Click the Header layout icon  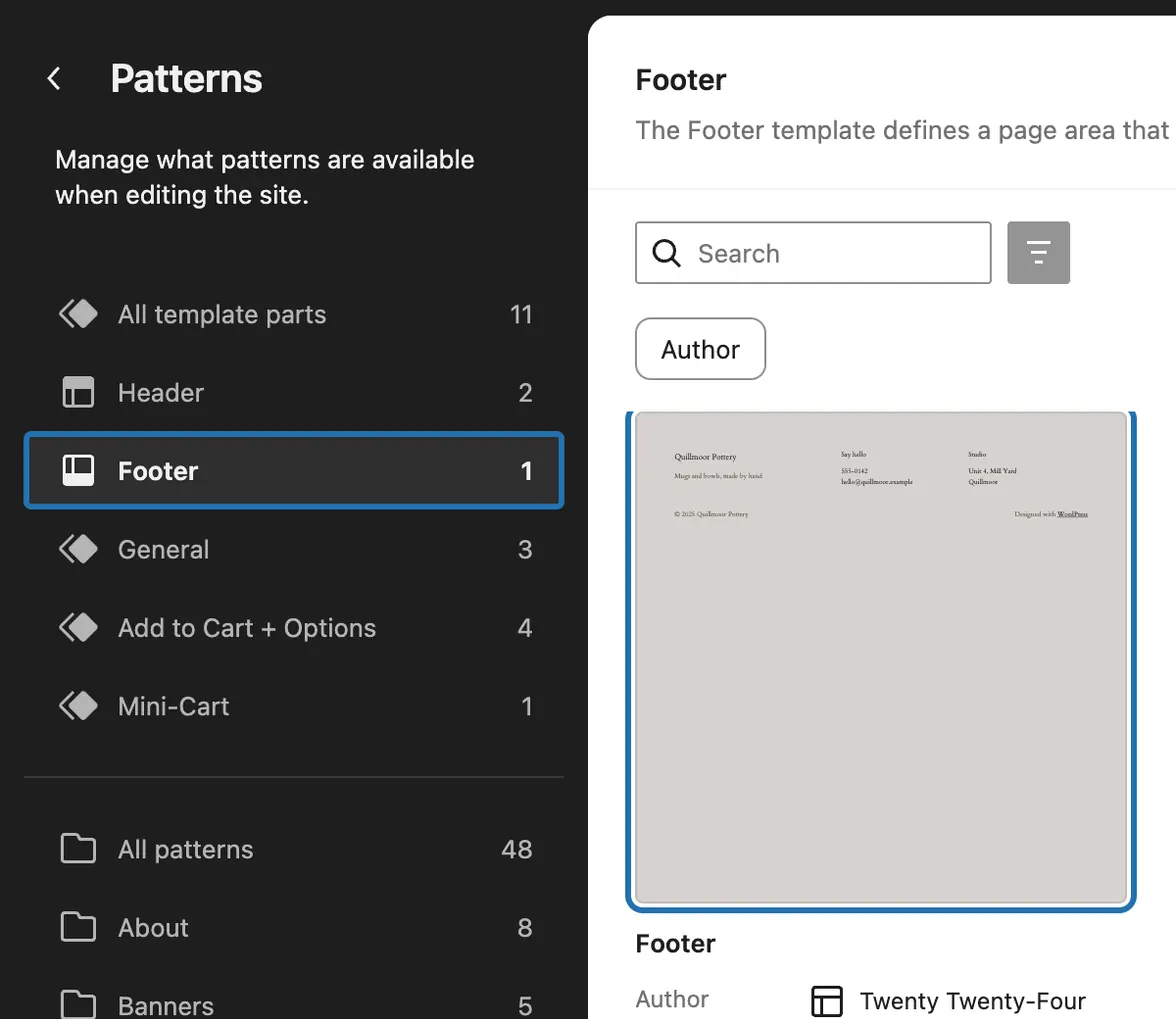click(x=78, y=392)
